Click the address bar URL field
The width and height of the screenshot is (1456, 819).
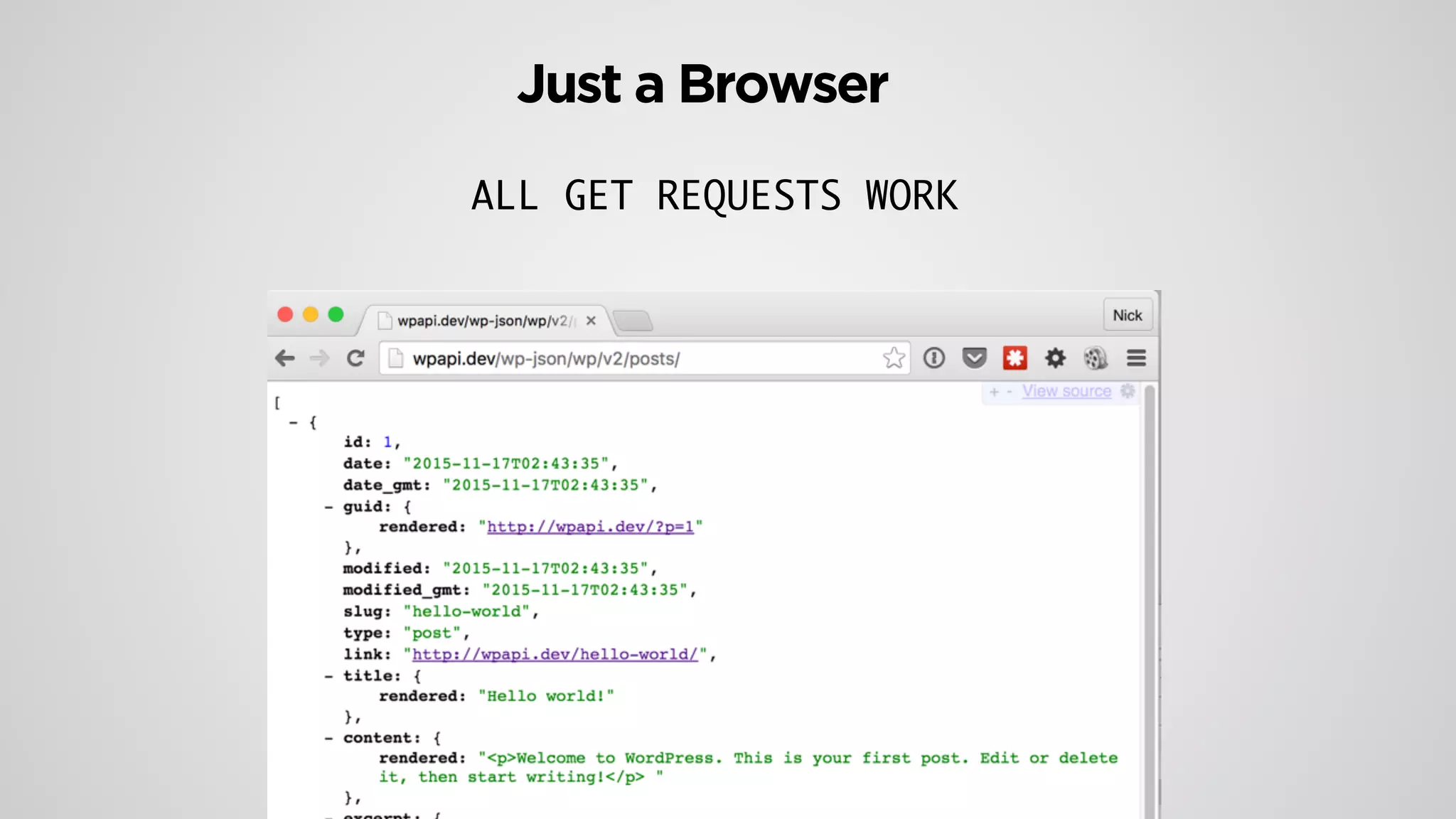click(x=644, y=358)
